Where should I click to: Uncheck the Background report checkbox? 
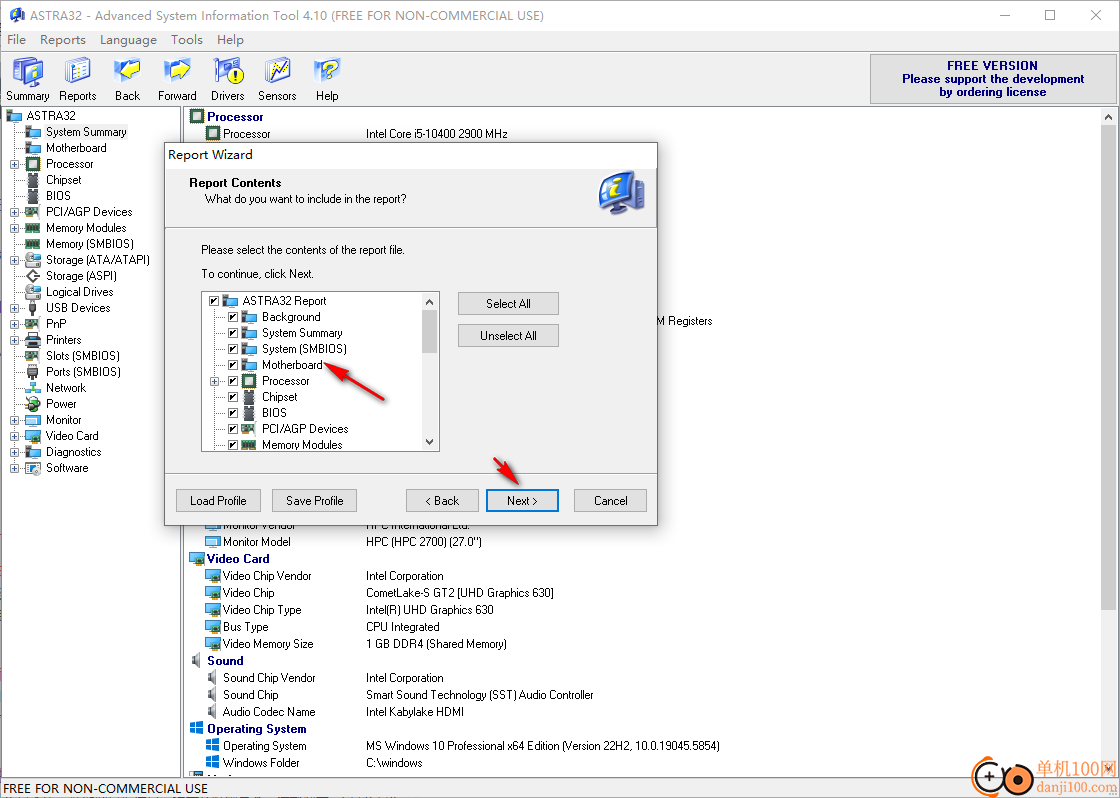233,317
